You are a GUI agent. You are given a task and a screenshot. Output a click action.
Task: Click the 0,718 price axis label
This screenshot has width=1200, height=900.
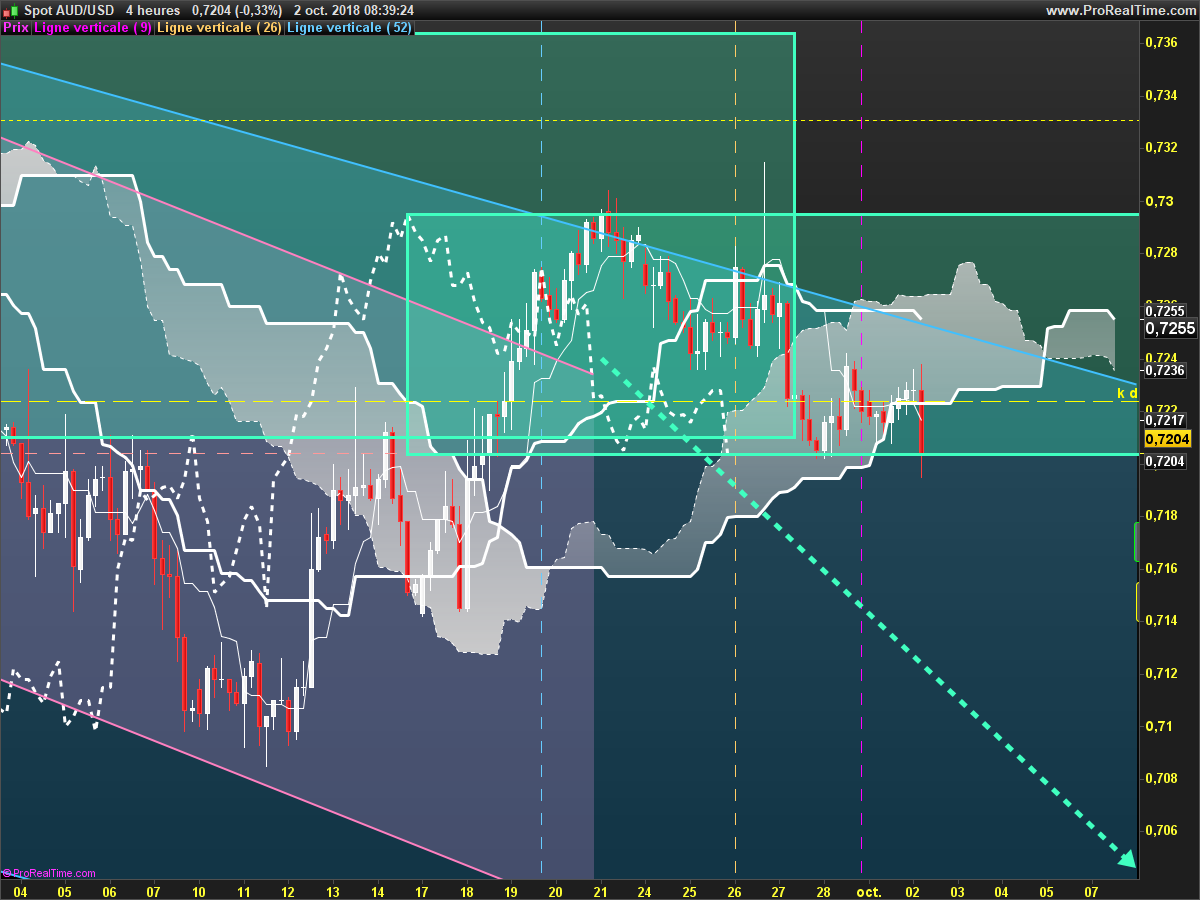click(1160, 515)
